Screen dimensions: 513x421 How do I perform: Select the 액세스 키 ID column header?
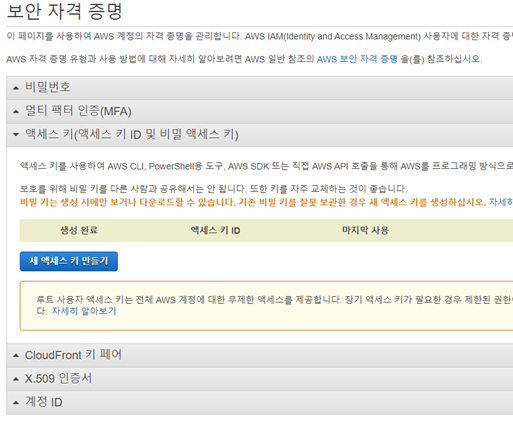(215, 230)
